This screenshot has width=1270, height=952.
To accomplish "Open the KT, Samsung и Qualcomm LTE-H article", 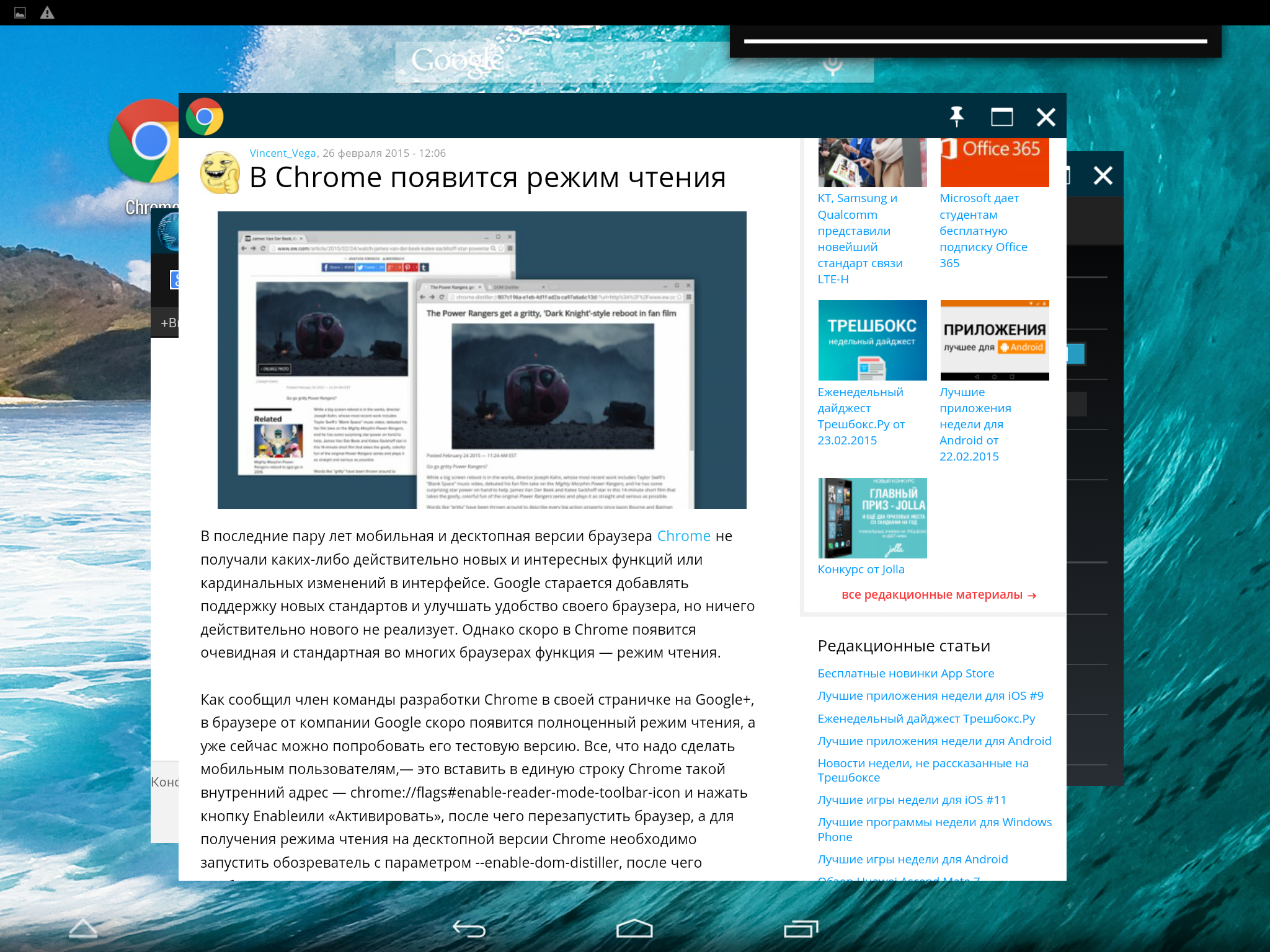I will [x=859, y=239].
